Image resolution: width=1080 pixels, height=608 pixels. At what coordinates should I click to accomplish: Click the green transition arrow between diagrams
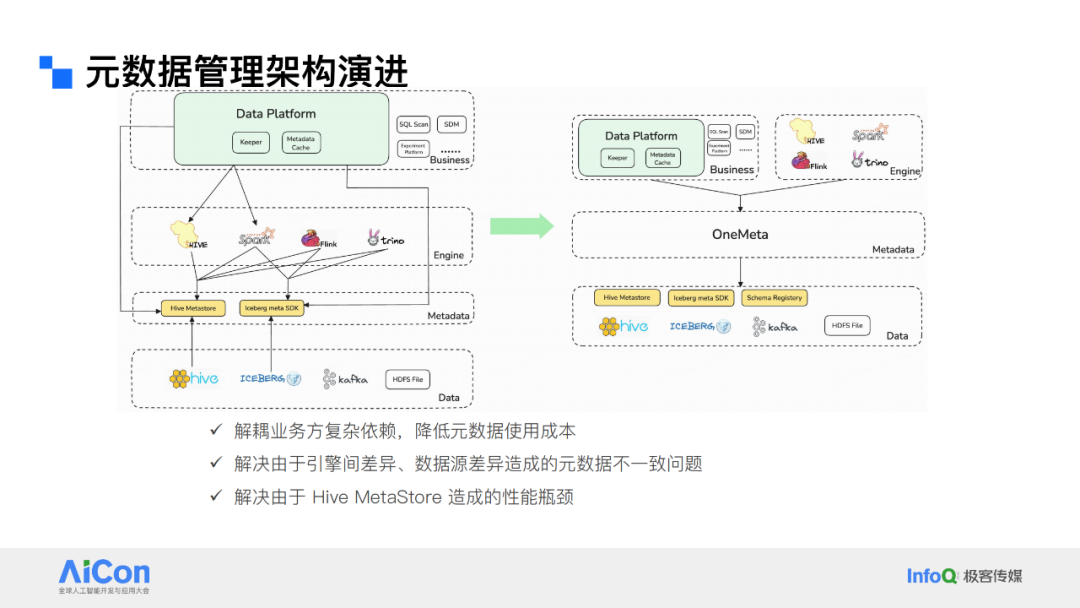pos(521,226)
